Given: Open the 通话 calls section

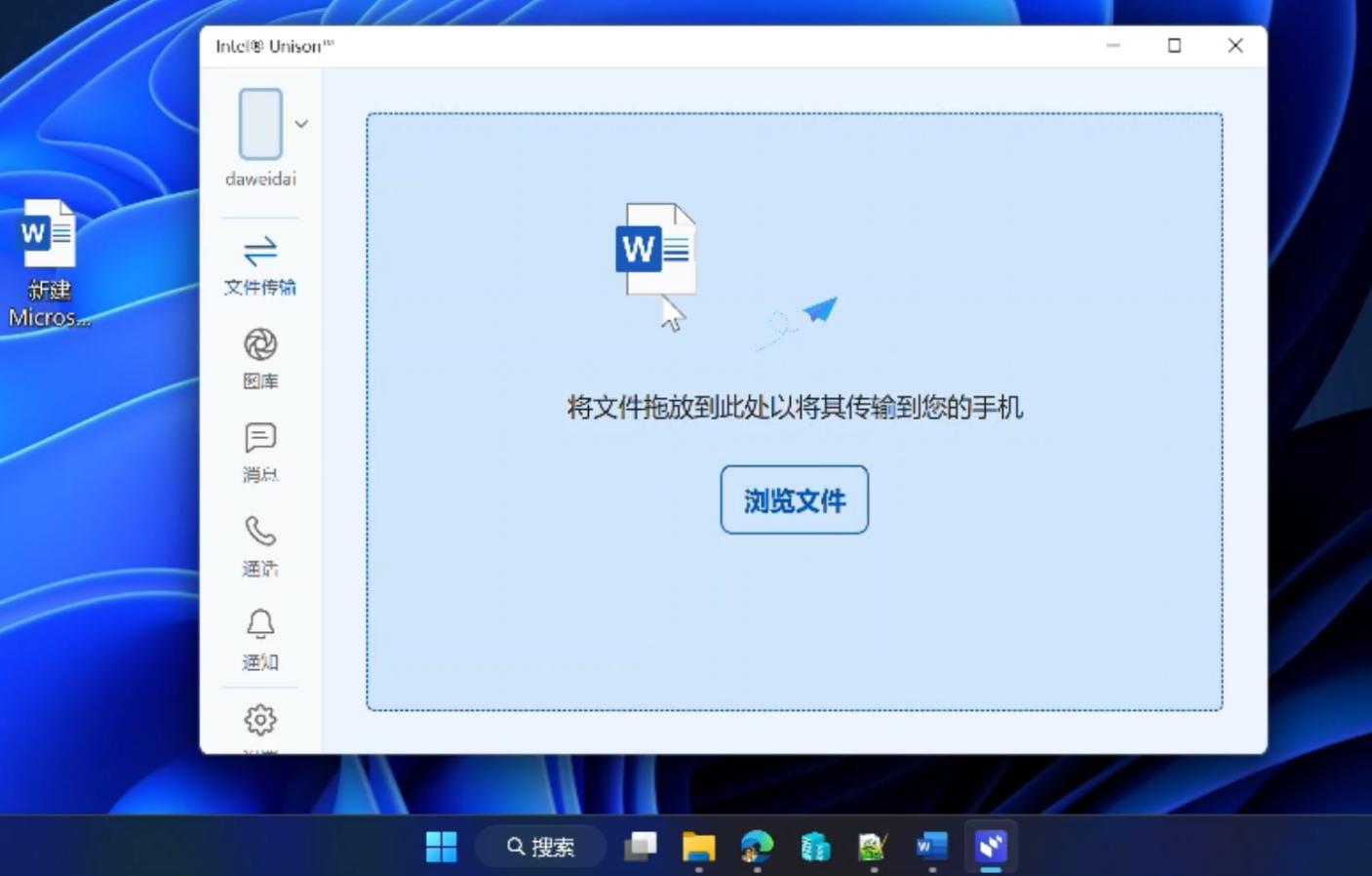Looking at the screenshot, I should coord(259,545).
